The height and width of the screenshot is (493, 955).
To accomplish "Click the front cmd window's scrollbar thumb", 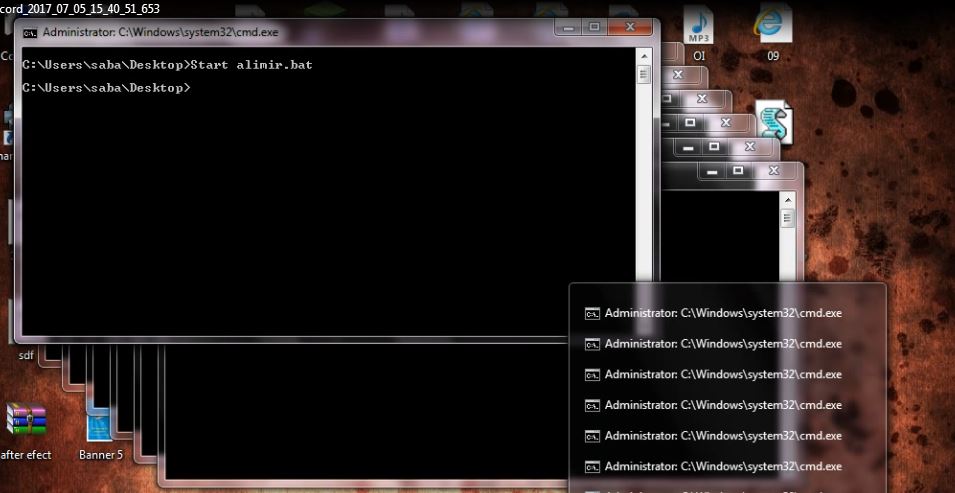I will [x=643, y=74].
